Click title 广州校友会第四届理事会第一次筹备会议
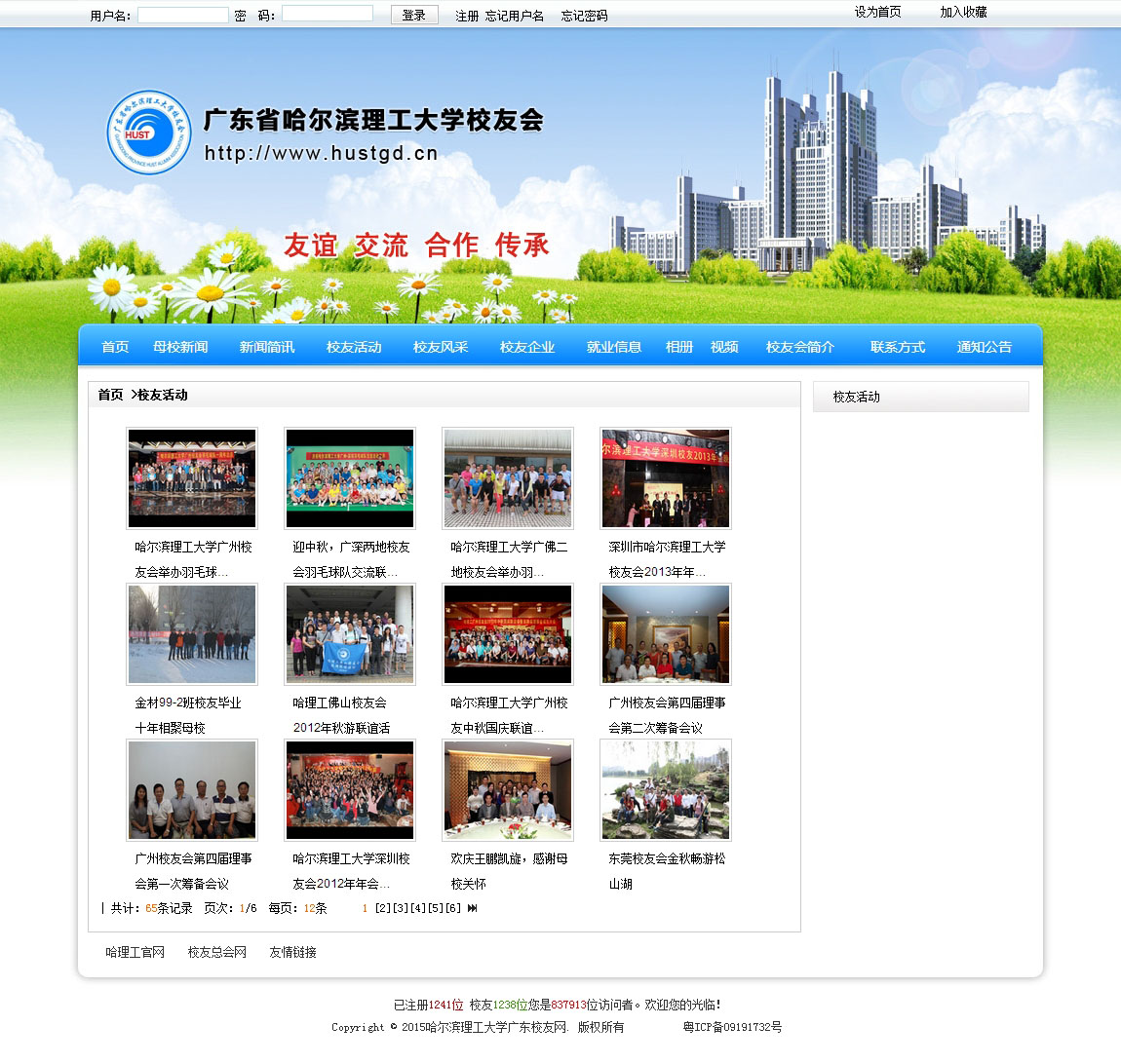 tap(193, 871)
